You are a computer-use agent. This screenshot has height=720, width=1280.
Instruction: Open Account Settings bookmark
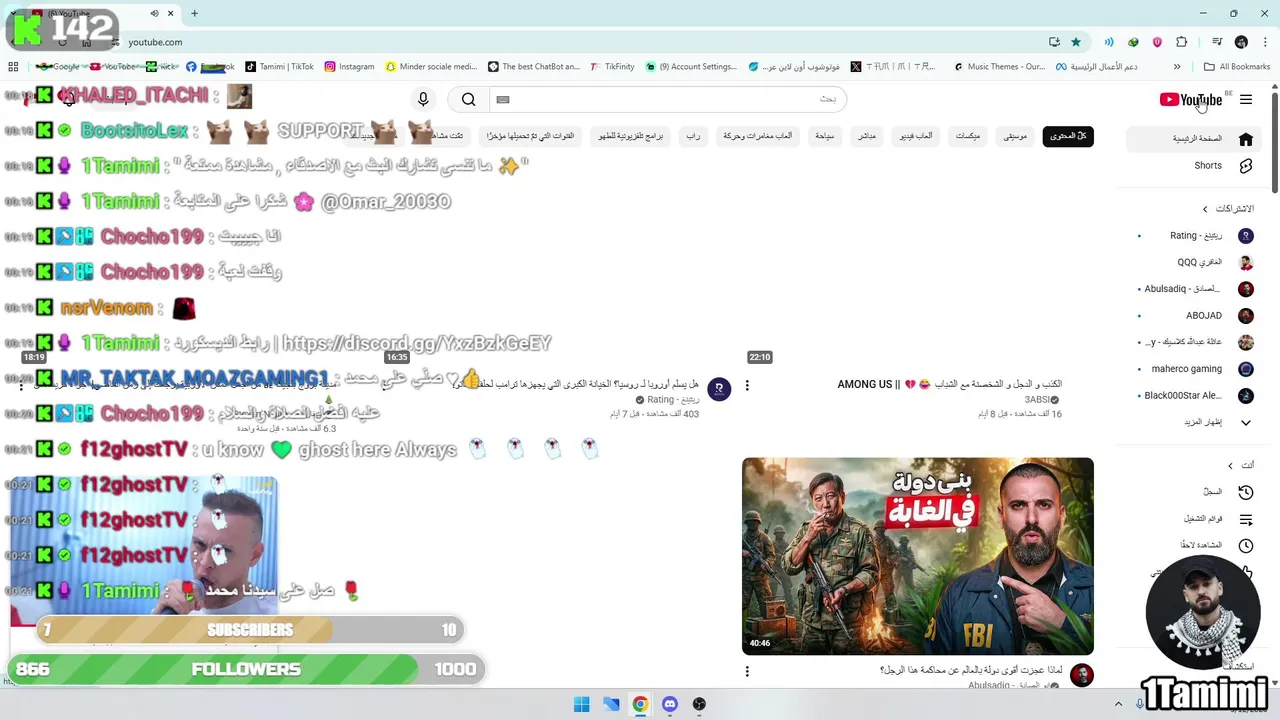[x=691, y=67]
